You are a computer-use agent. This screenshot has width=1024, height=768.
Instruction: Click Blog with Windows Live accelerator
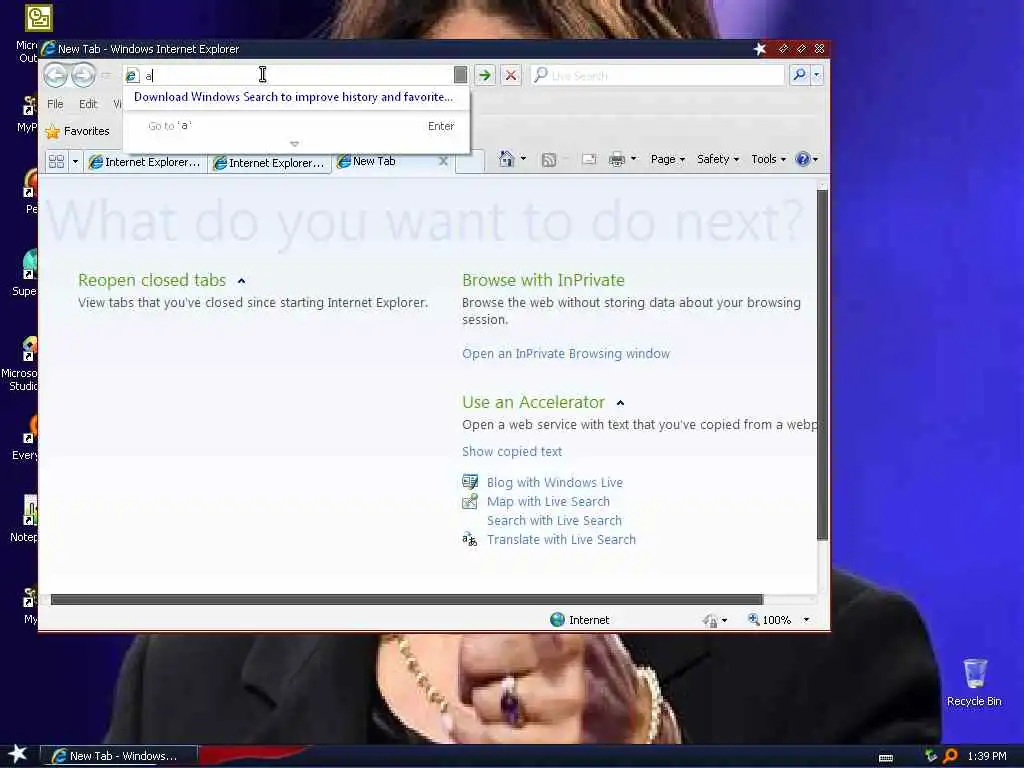point(554,483)
